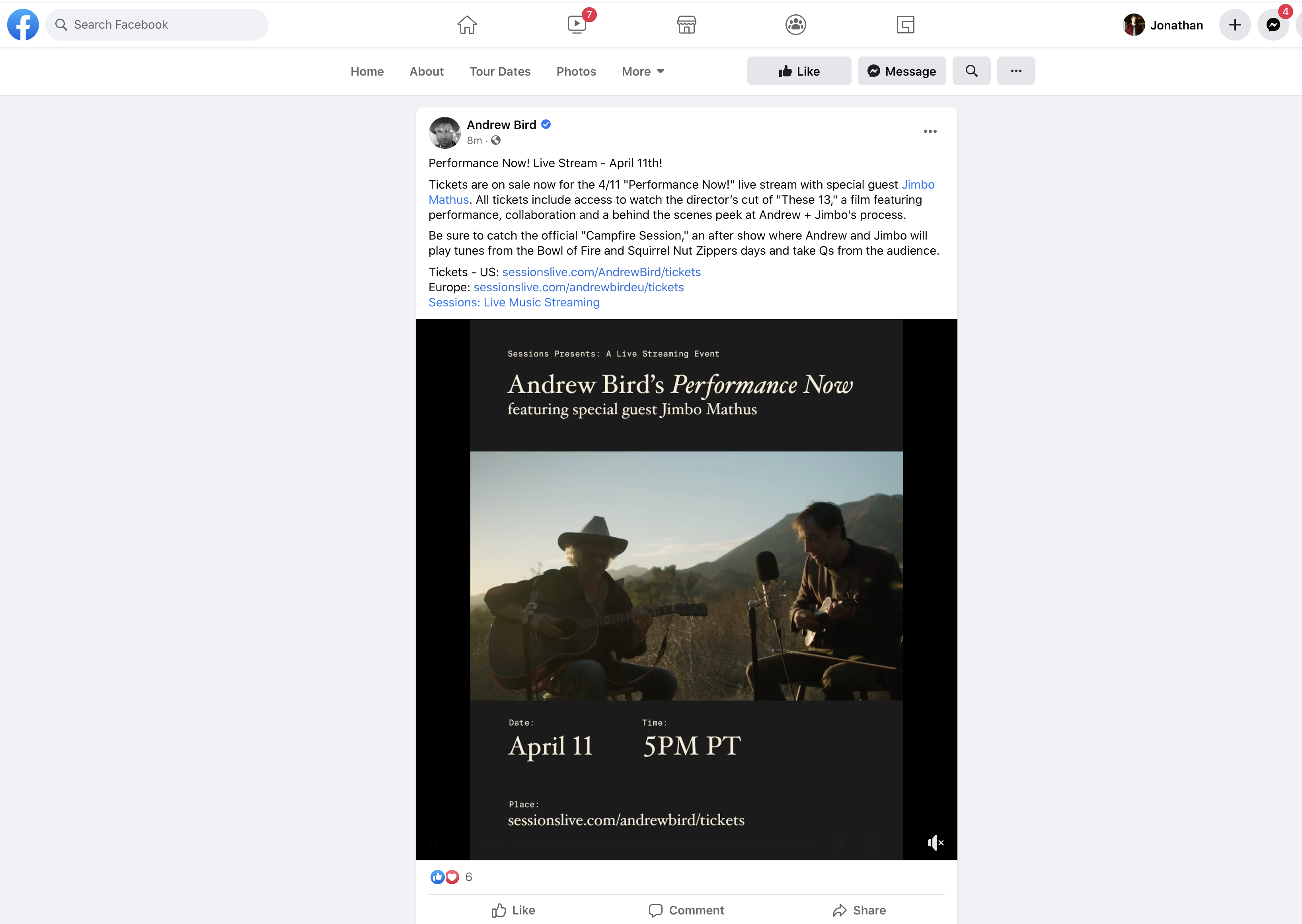
Task: Switch to the Photos tab
Action: pos(576,71)
